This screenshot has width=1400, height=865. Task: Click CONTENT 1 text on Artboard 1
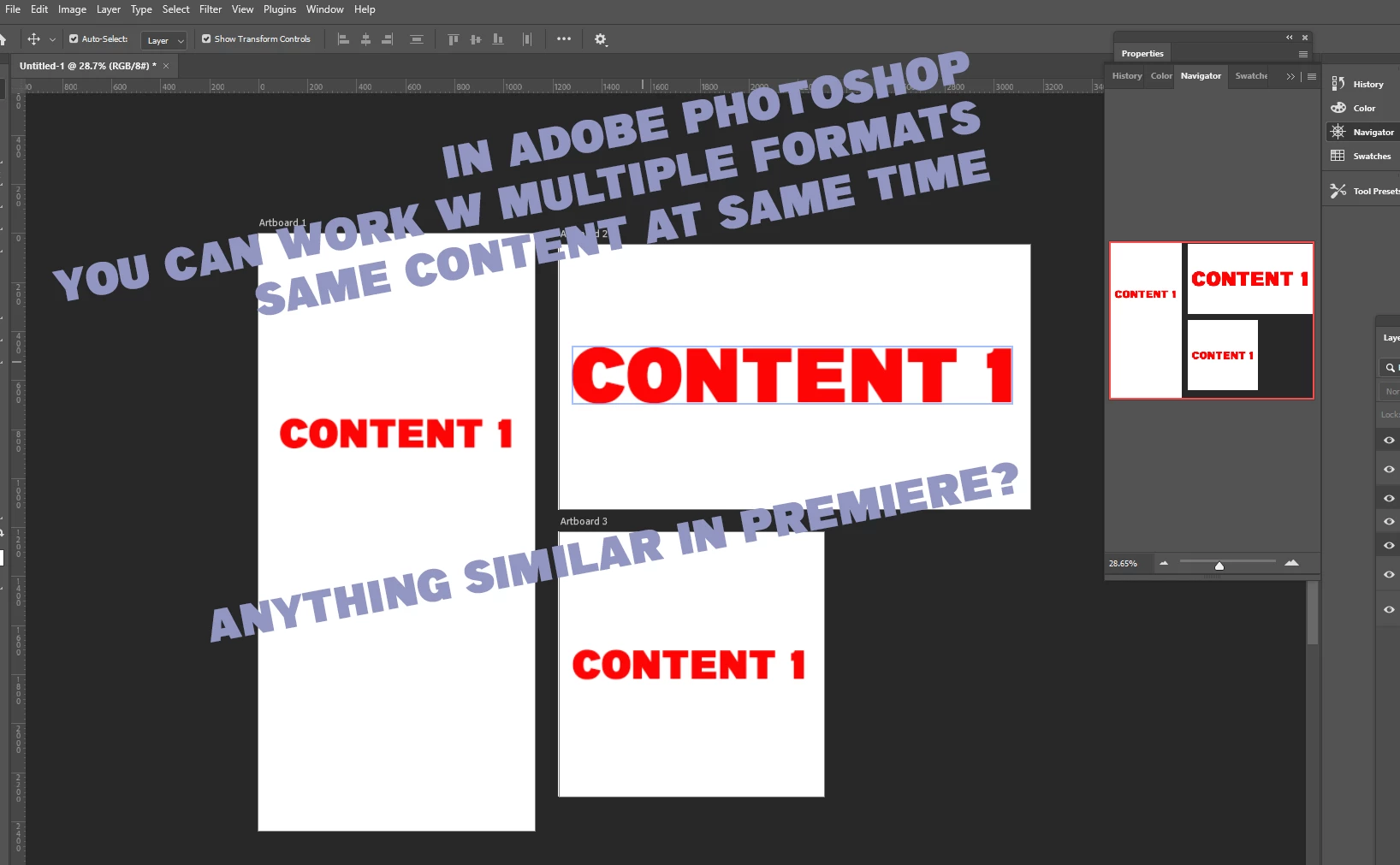coord(396,433)
